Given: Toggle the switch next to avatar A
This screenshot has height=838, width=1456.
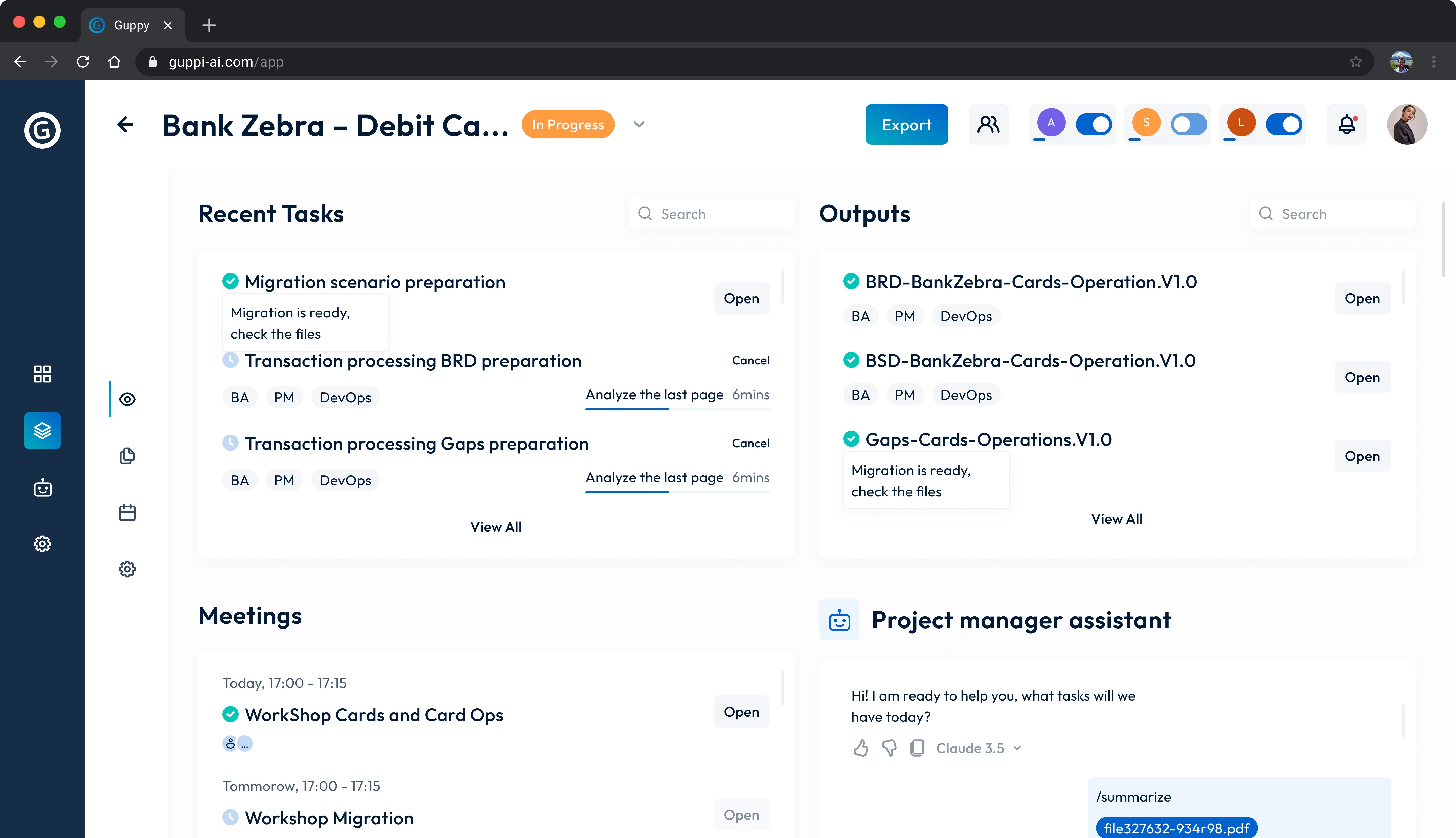Looking at the screenshot, I should [1093, 124].
